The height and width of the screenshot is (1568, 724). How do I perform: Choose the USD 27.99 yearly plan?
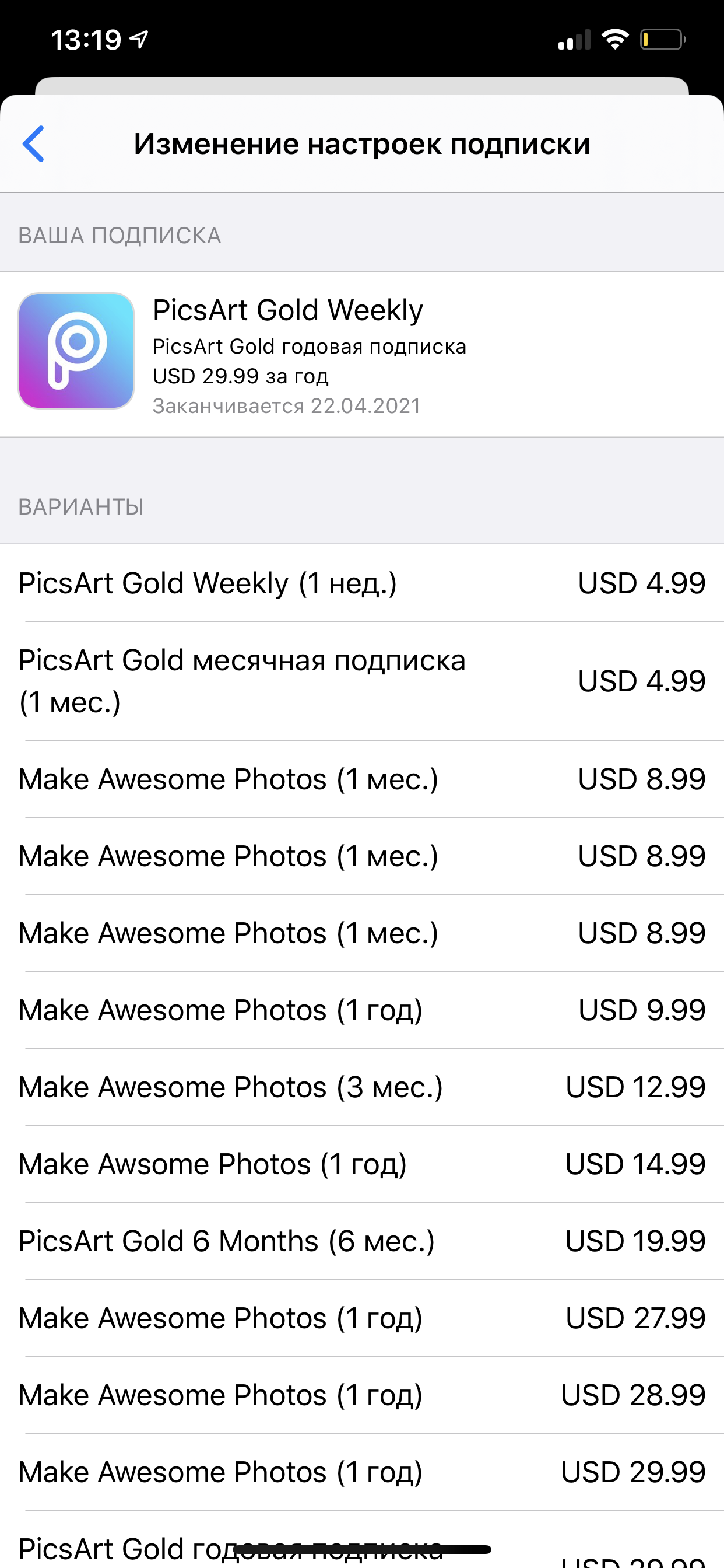coord(362,1318)
